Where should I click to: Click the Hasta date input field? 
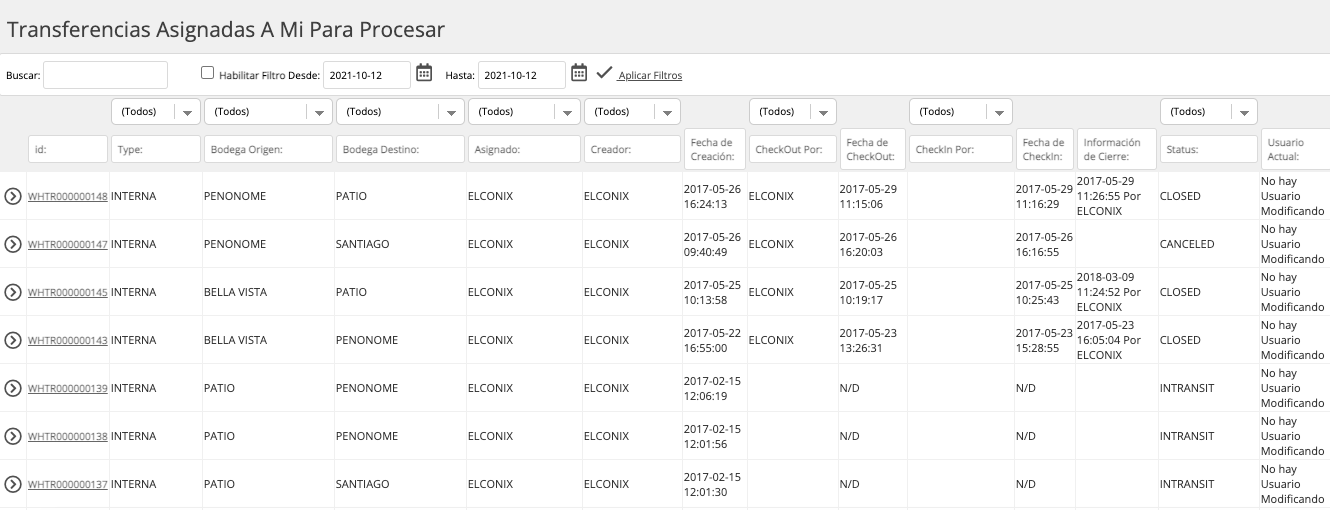pos(522,75)
